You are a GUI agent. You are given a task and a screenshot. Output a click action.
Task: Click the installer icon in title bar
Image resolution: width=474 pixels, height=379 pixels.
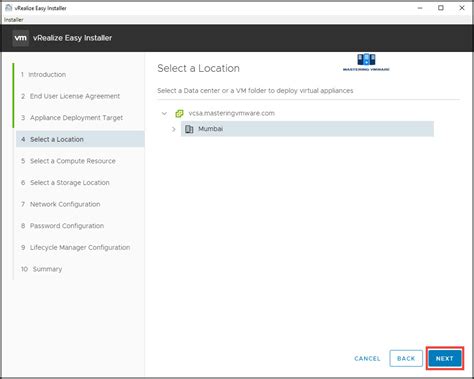(x=9, y=8)
